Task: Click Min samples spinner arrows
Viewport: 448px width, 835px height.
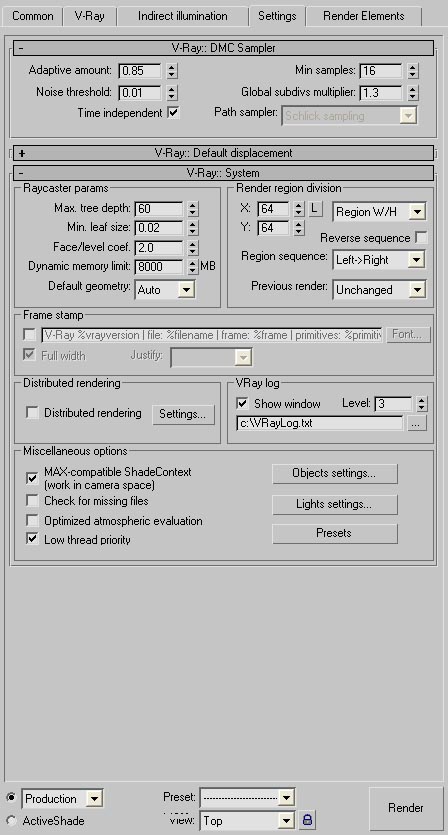Action: [x=412, y=70]
